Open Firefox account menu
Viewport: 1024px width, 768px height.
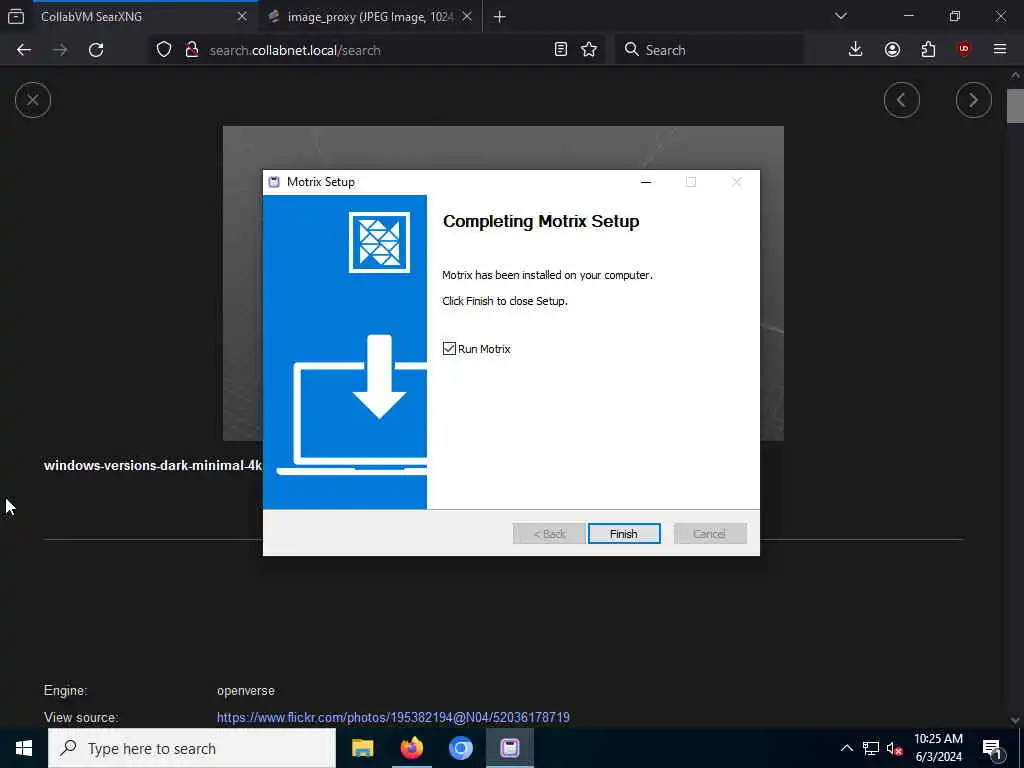pyautogui.click(x=892, y=50)
